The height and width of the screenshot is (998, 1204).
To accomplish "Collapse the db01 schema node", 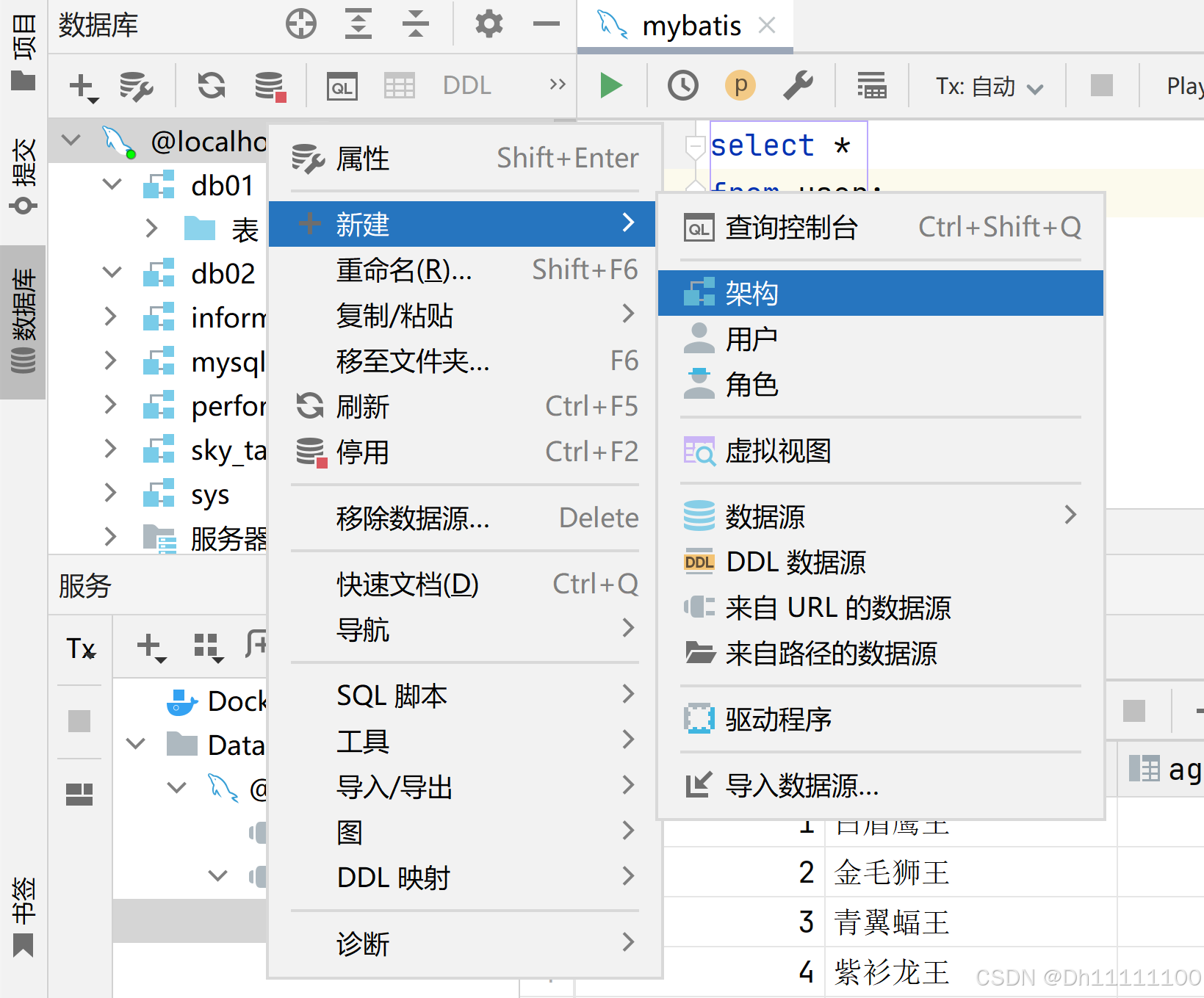I will [112, 184].
